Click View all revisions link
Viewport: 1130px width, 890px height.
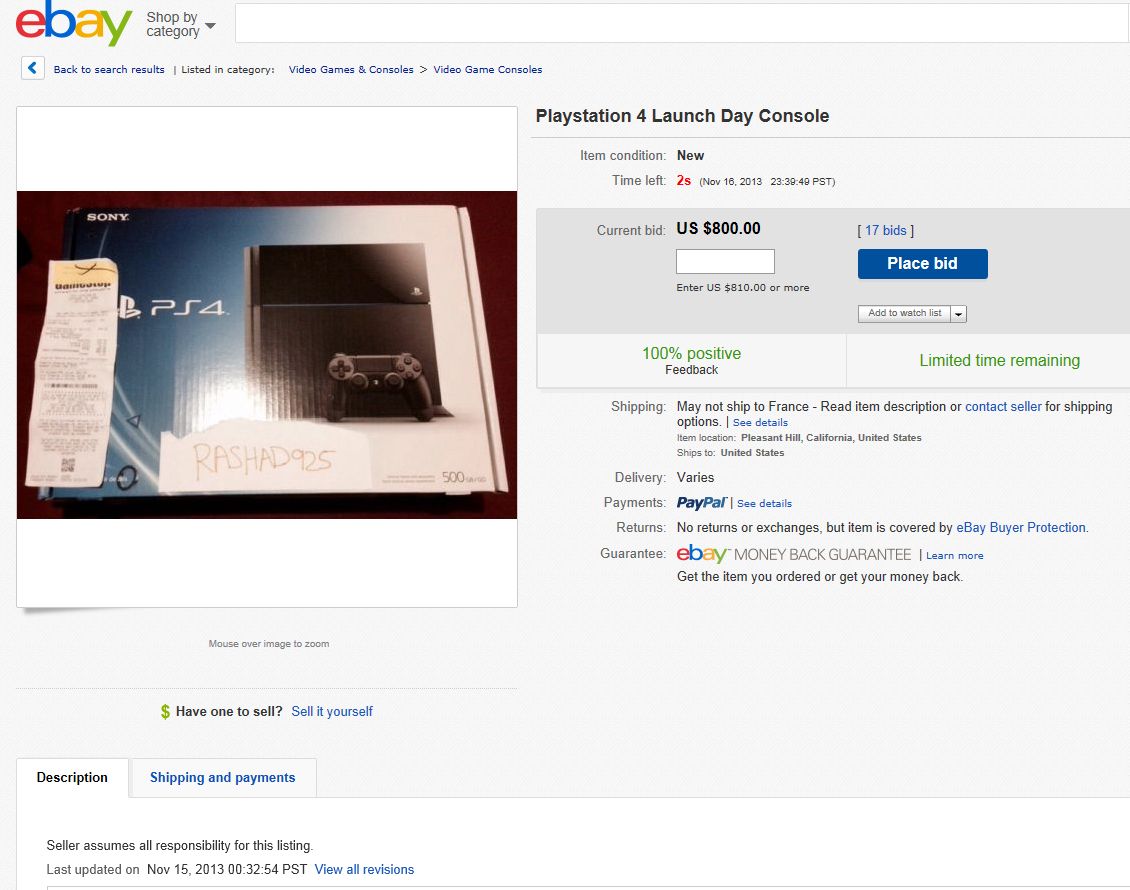[364, 870]
